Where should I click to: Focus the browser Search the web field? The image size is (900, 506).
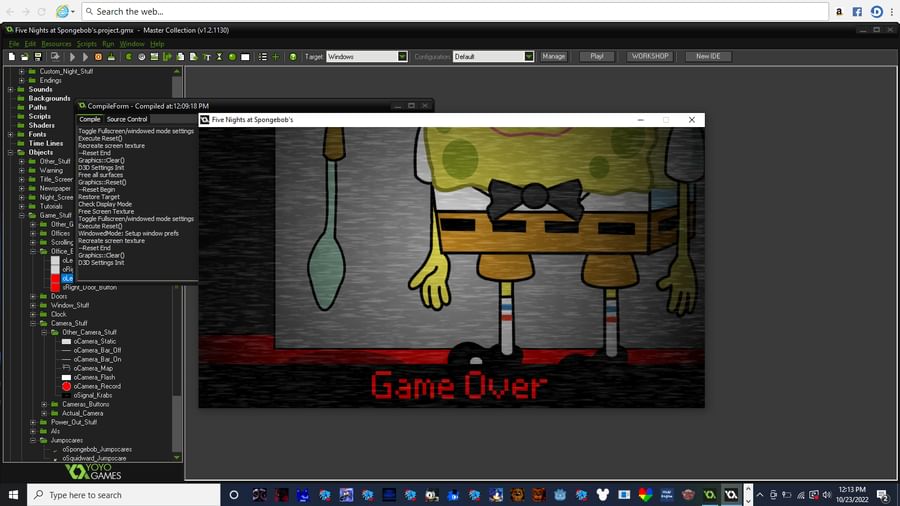click(x=455, y=11)
